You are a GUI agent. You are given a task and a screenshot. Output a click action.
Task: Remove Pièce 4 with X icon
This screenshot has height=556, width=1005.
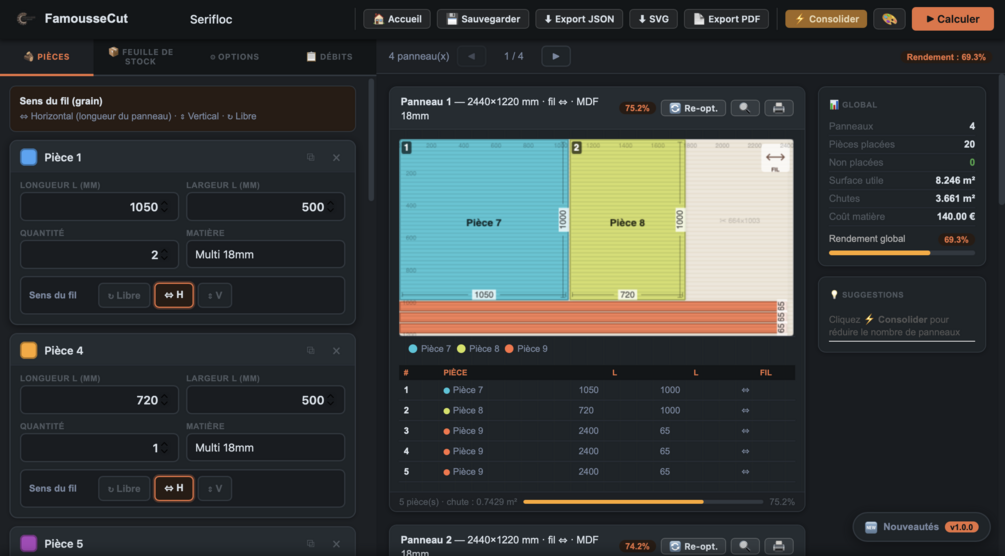[x=336, y=351]
